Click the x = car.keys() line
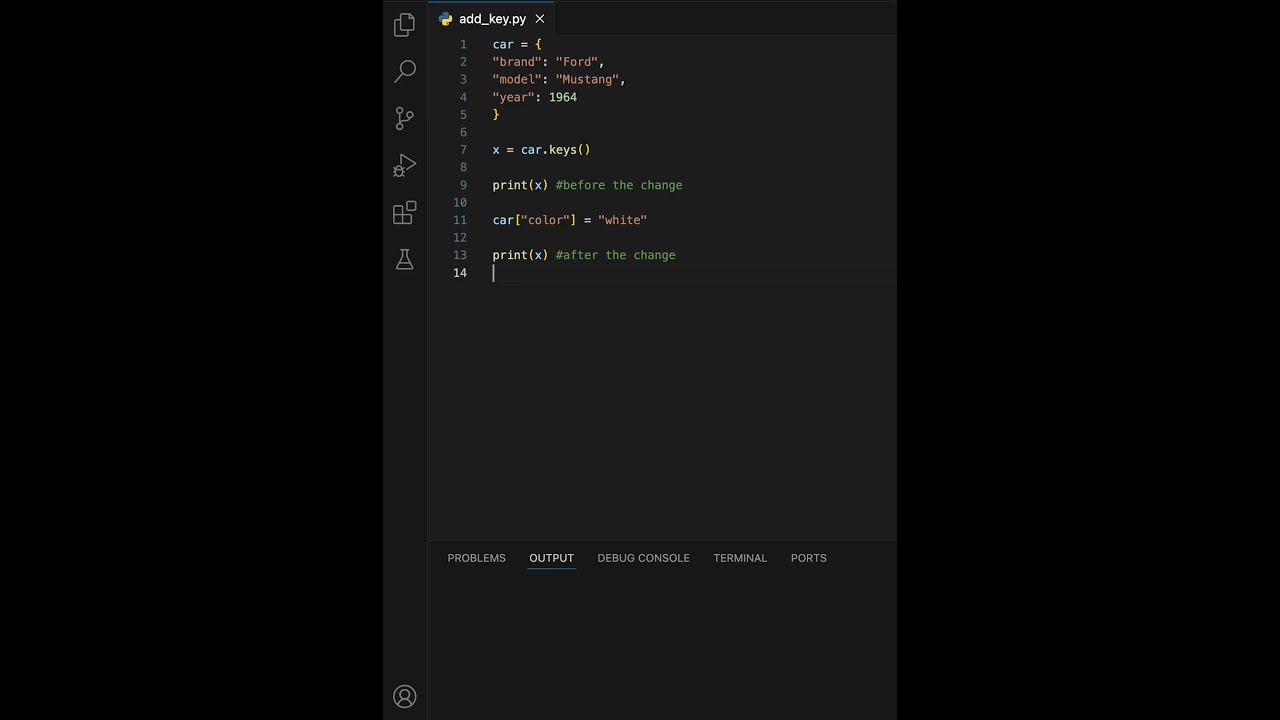 542,149
